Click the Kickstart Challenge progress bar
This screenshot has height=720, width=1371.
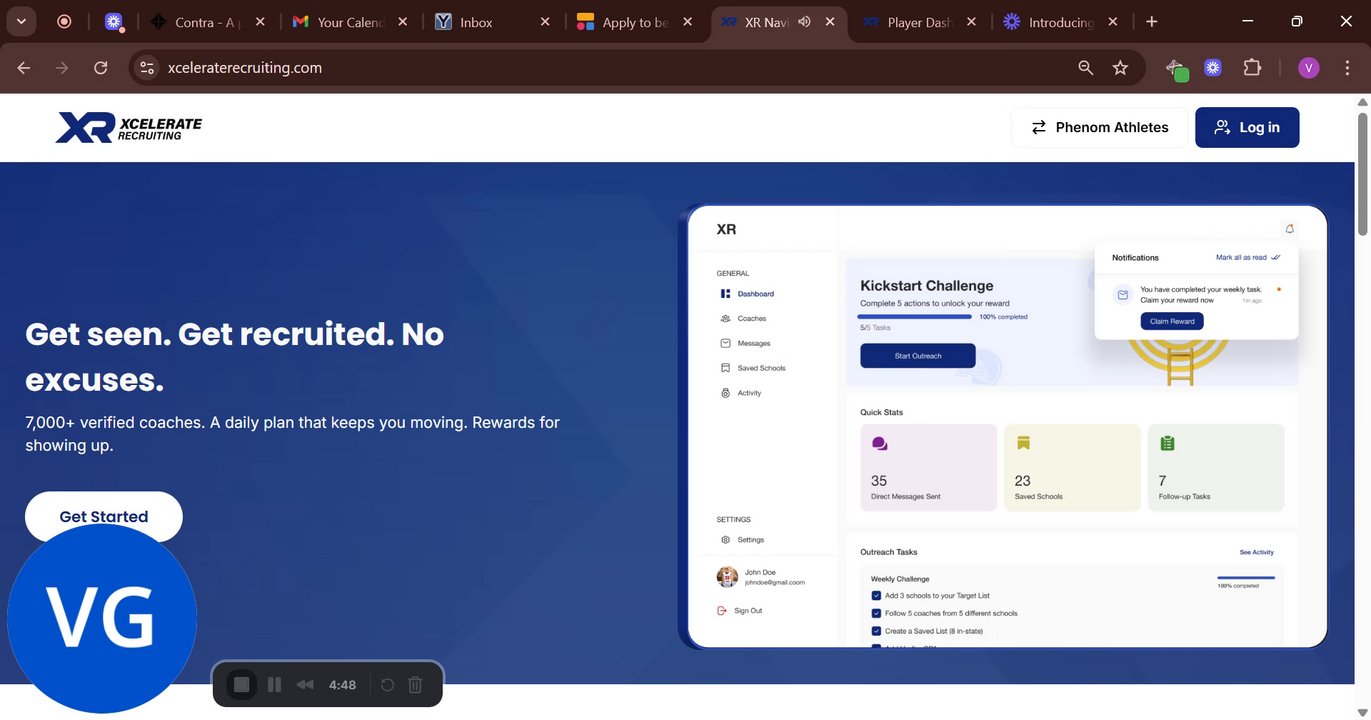(x=916, y=316)
